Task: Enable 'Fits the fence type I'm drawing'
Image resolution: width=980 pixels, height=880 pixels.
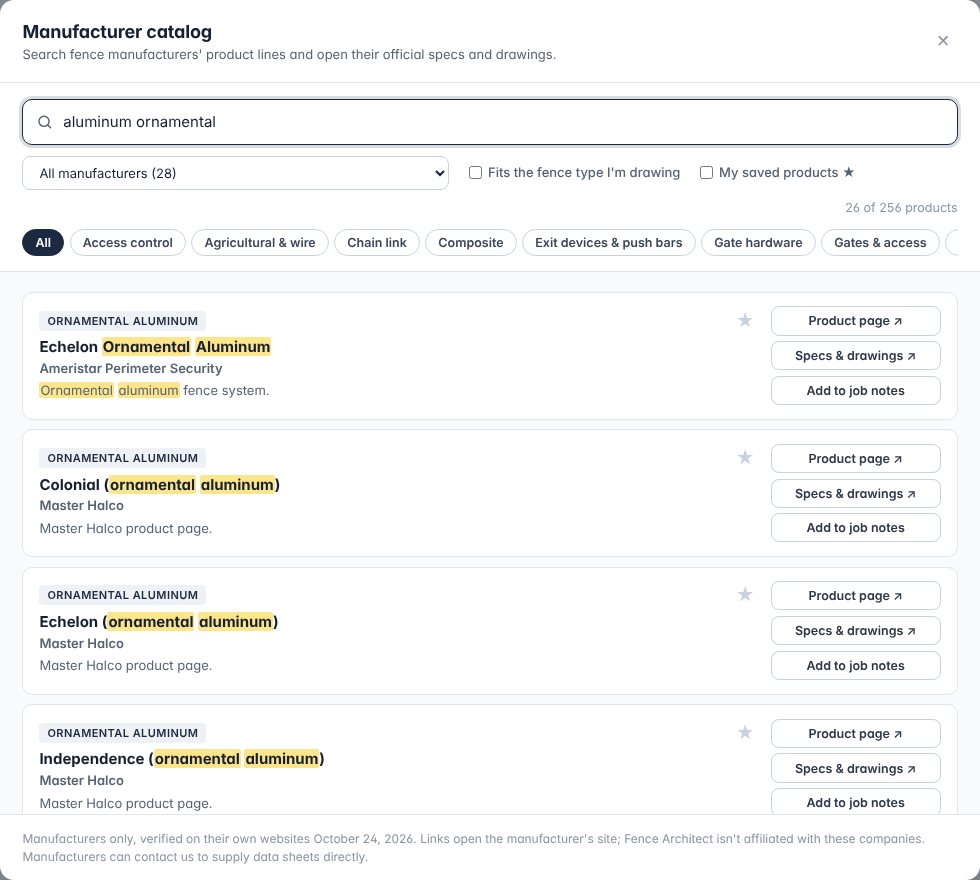Action: (x=476, y=172)
